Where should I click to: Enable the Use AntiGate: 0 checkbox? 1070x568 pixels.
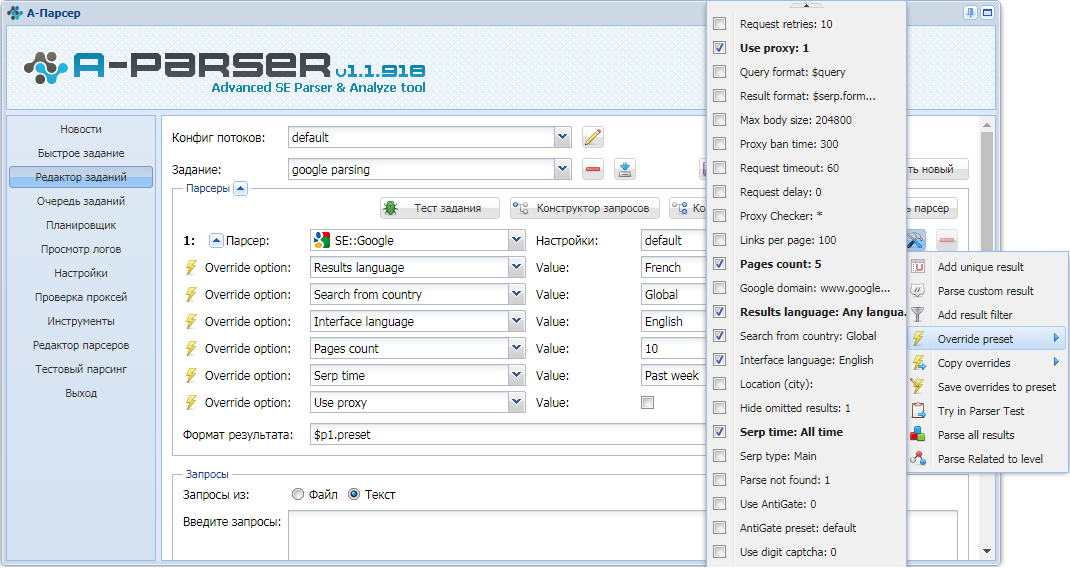pyautogui.click(x=719, y=504)
